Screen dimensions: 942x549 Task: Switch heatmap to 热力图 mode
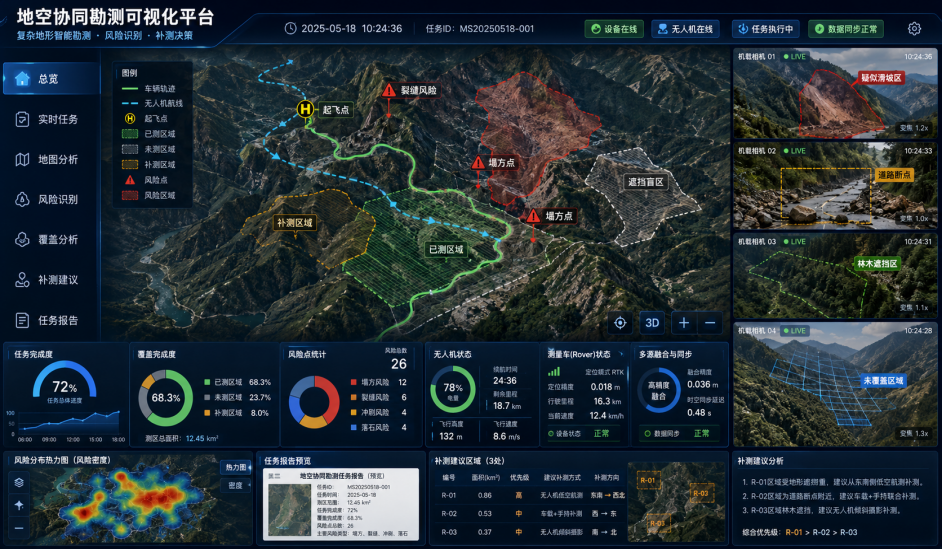coord(237,467)
